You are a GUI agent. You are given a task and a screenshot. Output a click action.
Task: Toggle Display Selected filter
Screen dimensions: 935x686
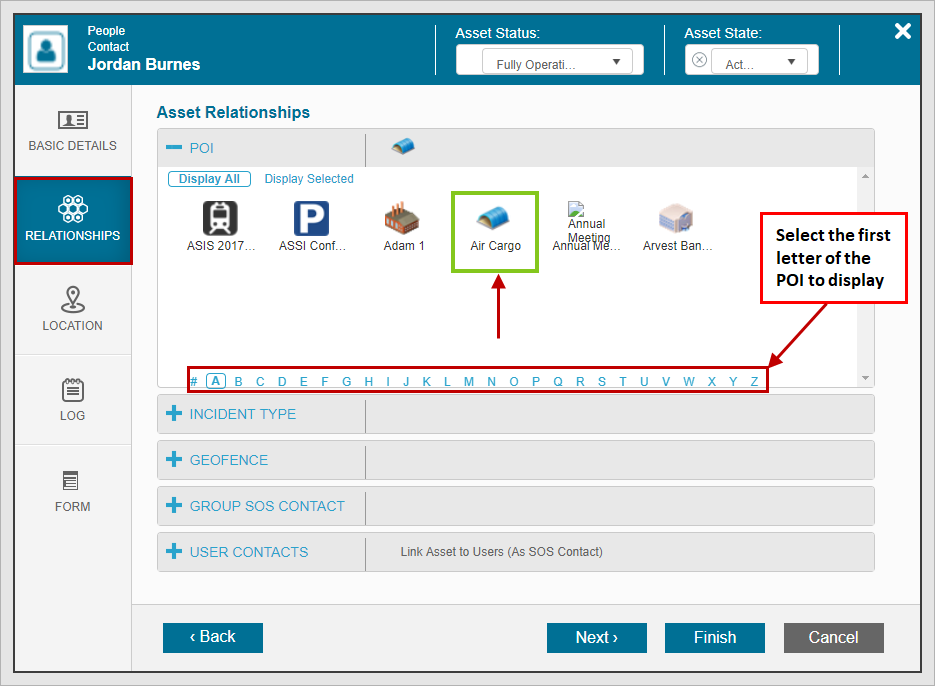click(309, 179)
